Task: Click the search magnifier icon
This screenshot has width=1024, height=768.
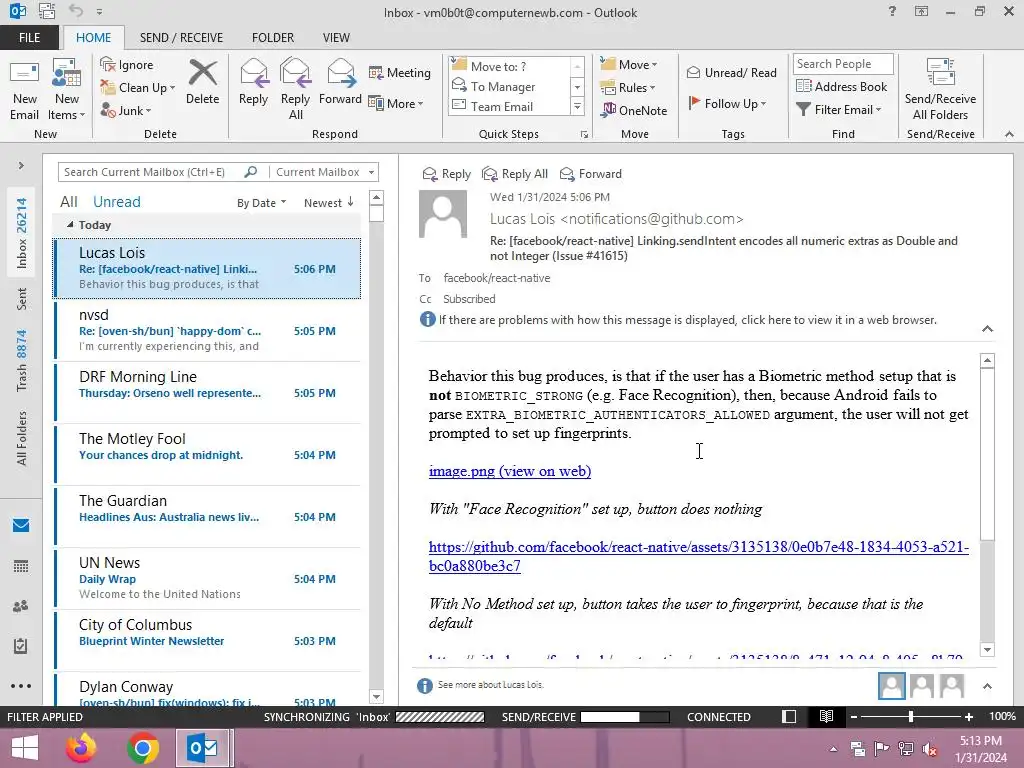Action: [x=251, y=172]
